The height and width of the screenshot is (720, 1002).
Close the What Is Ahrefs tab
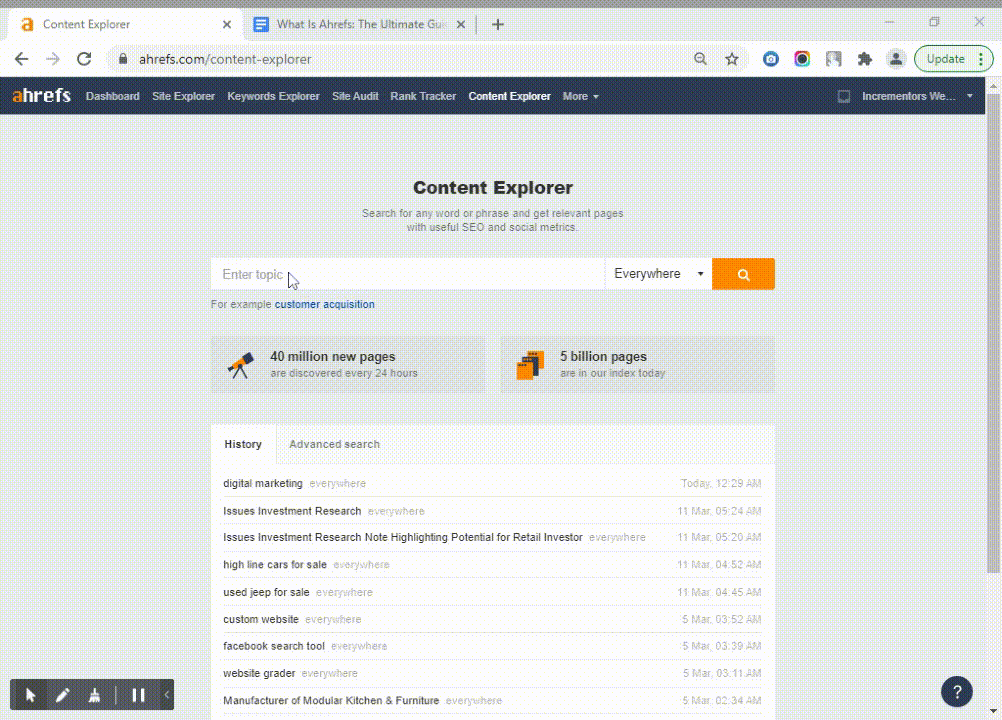[461, 24]
